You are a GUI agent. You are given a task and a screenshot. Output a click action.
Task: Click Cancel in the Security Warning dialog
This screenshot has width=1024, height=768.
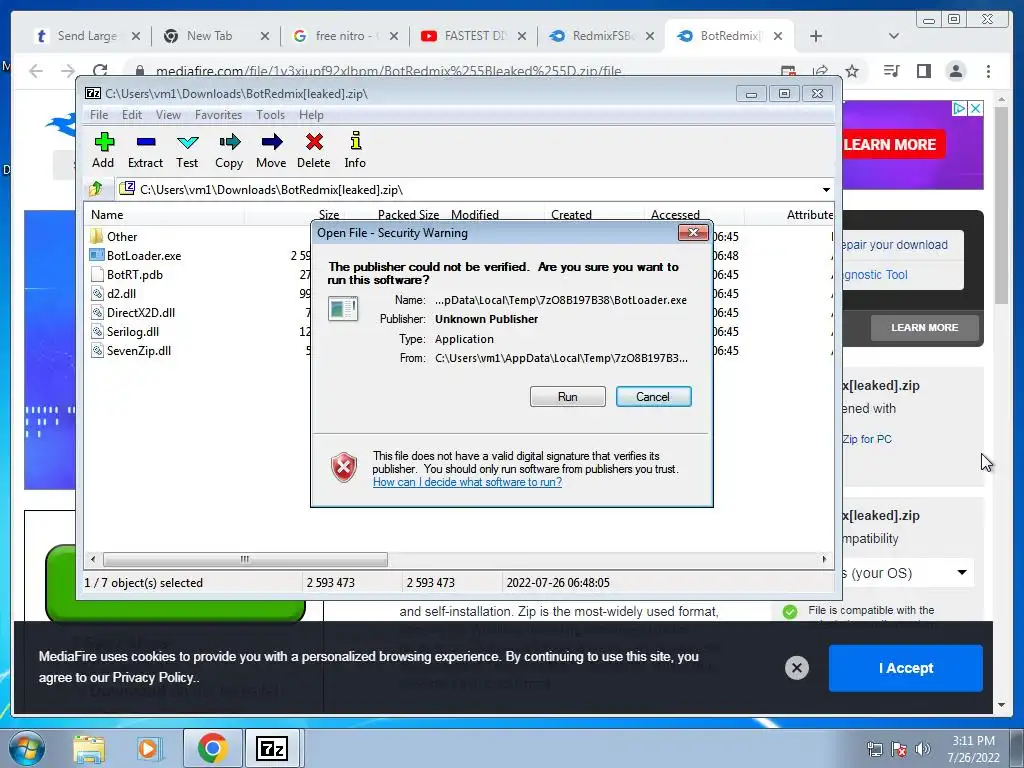653,396
